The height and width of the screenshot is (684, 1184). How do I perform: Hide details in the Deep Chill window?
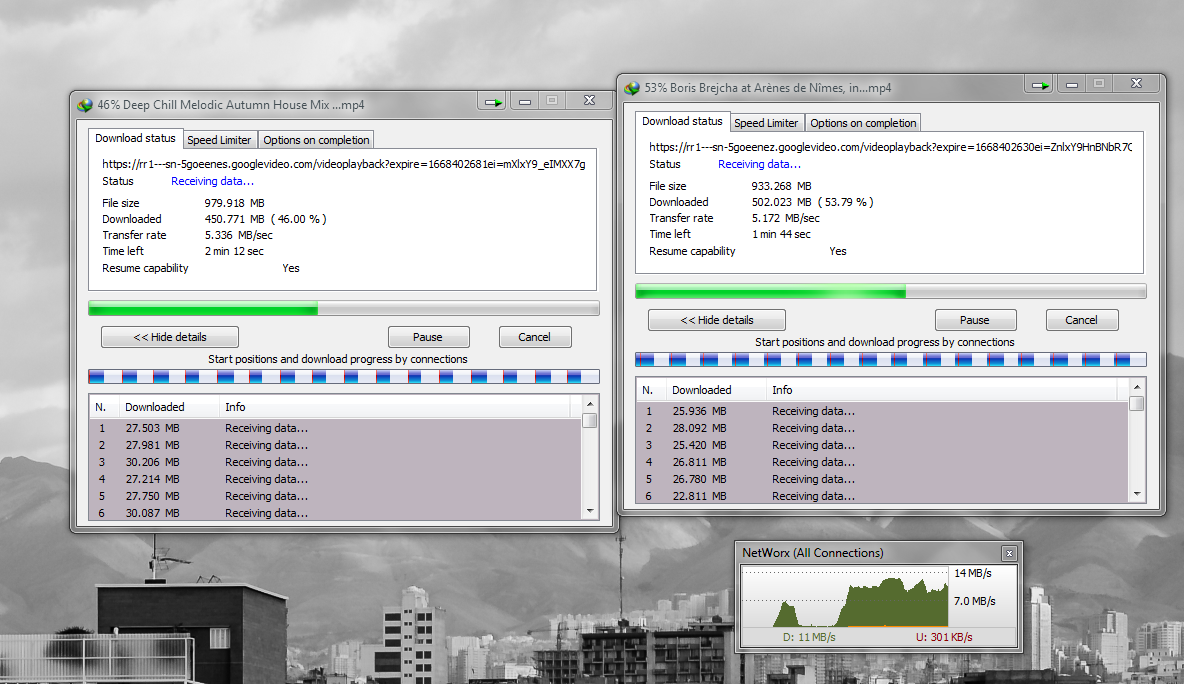170,337
